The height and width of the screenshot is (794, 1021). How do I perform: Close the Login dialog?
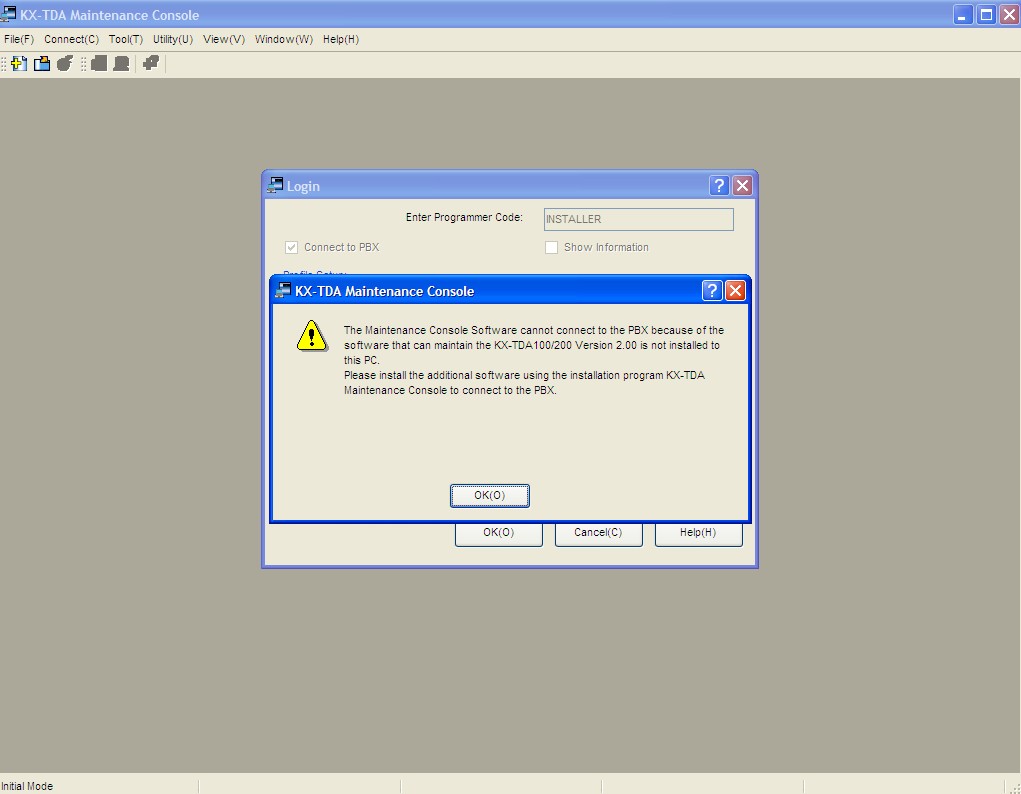pyautogui.click(x=742, y=186)
